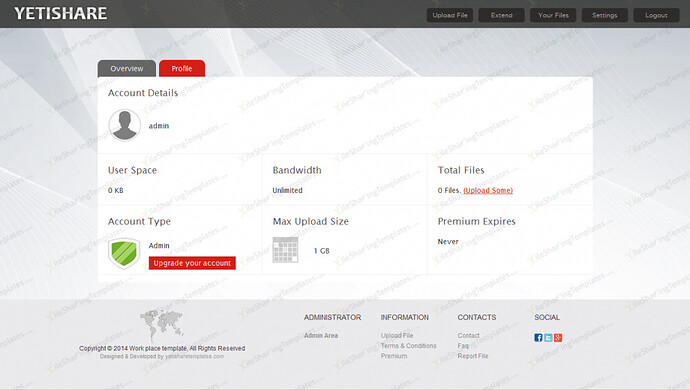This screenshot has width=690, height=390.
Task: Click the Unlimited bandwidth value
Action: pos(287,191)
